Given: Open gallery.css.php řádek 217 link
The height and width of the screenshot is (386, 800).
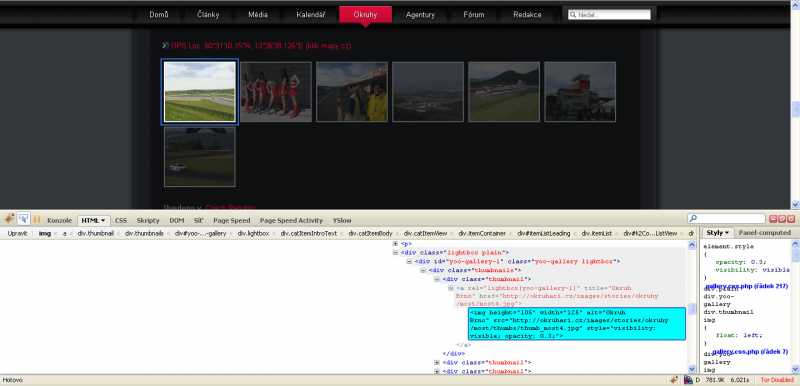Looking at the screenshot, I should tap(747, 287).
